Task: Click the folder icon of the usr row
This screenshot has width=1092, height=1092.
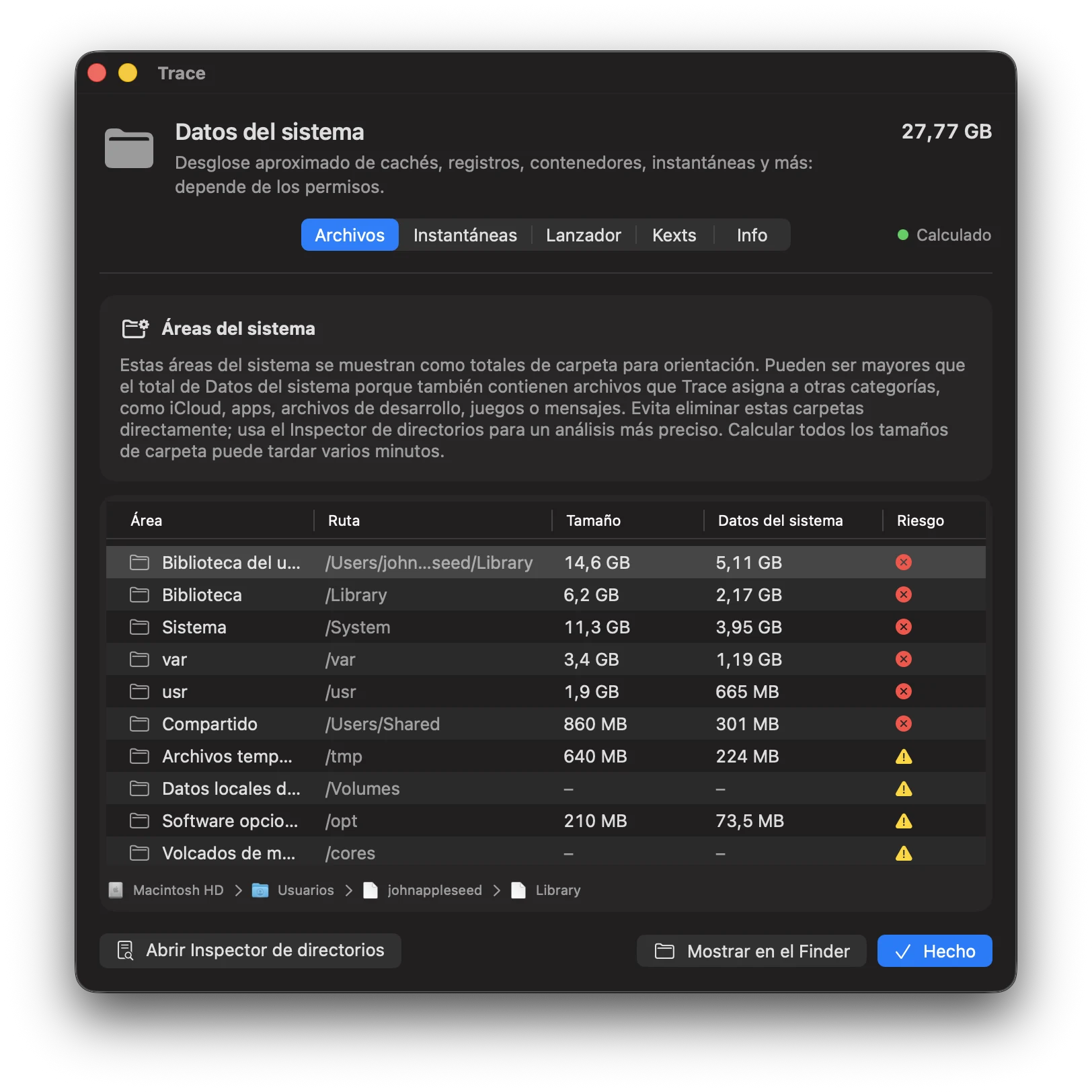Action: point(139,691)
